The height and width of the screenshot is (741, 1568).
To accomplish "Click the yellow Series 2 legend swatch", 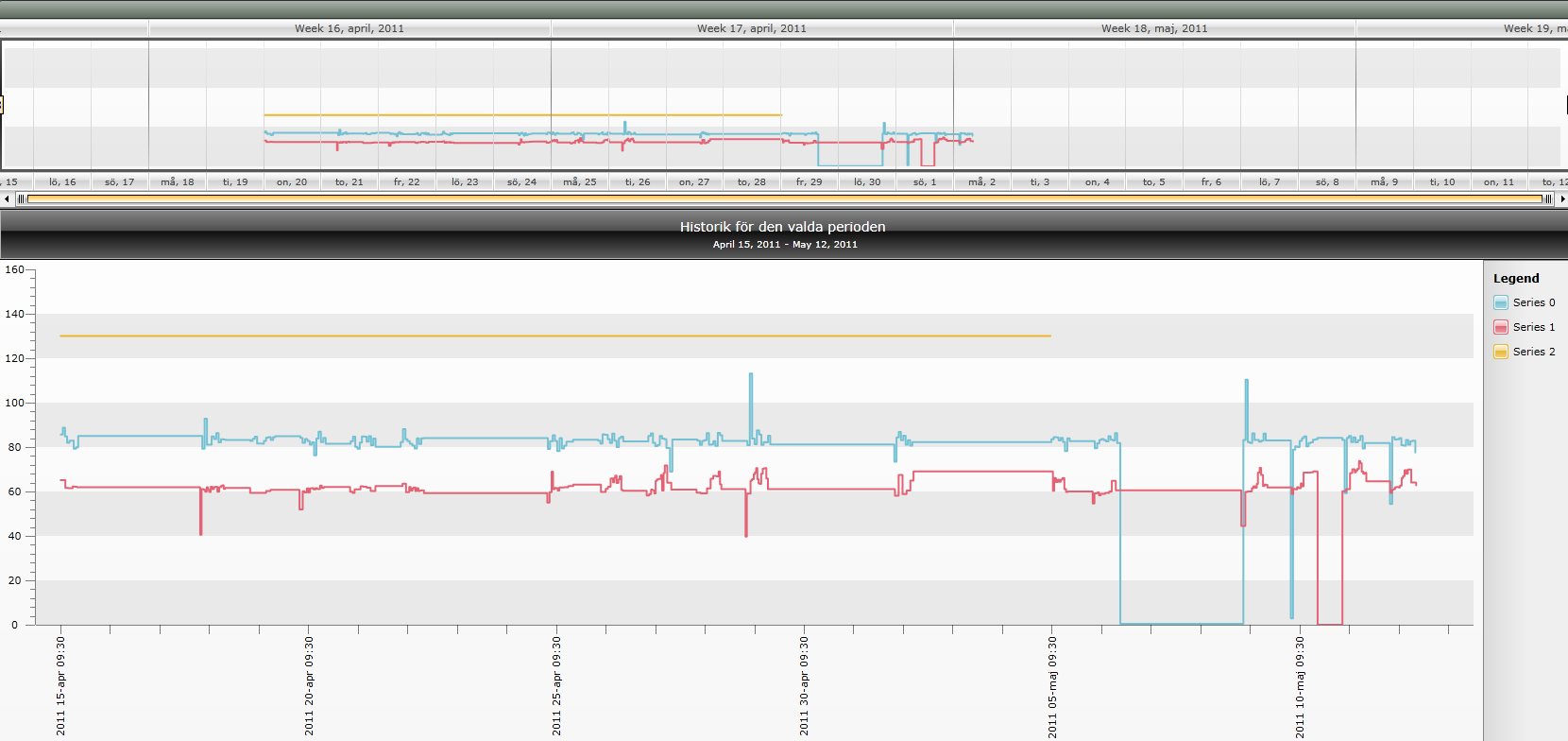I will click(1501, 352).
